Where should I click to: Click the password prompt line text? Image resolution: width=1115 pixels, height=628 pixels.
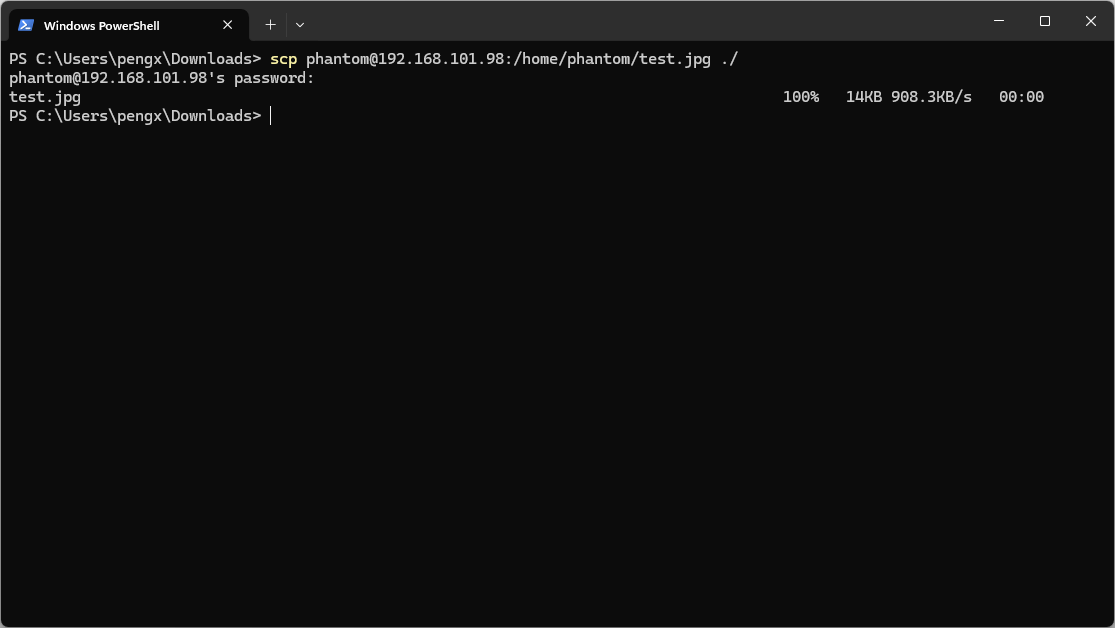point(161,78)
